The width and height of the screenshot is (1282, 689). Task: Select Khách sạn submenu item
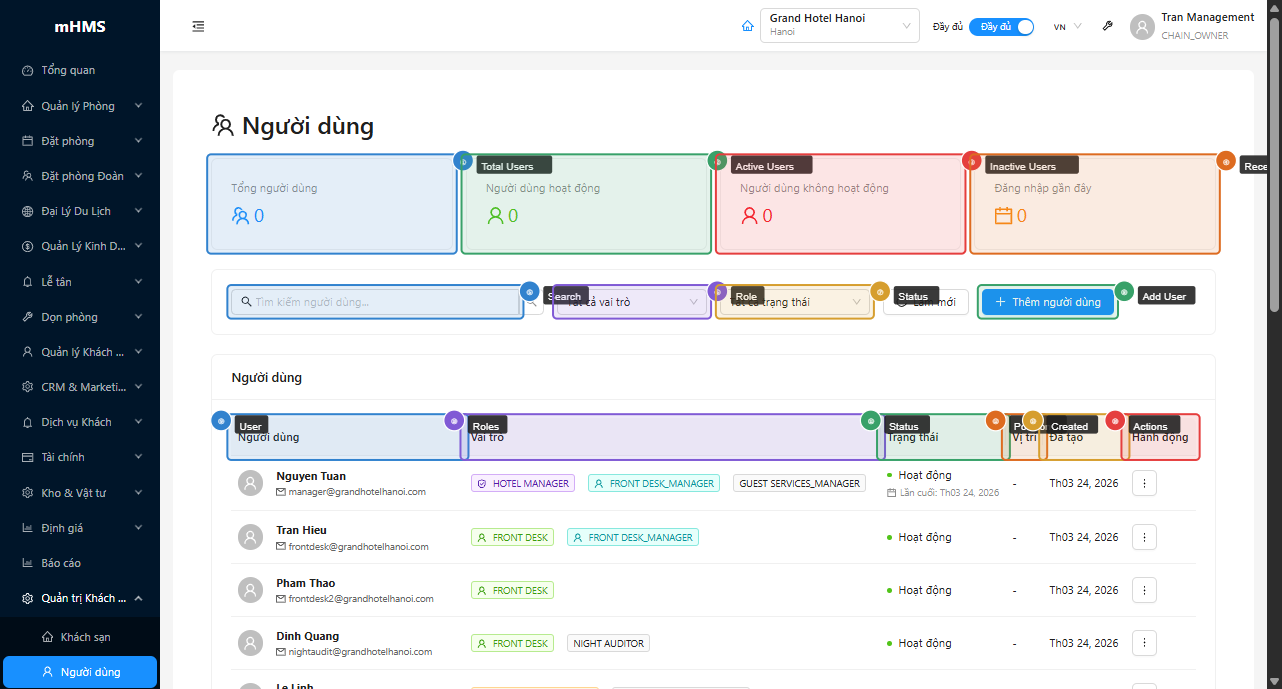pyautogui.click(x=85, y=637)
